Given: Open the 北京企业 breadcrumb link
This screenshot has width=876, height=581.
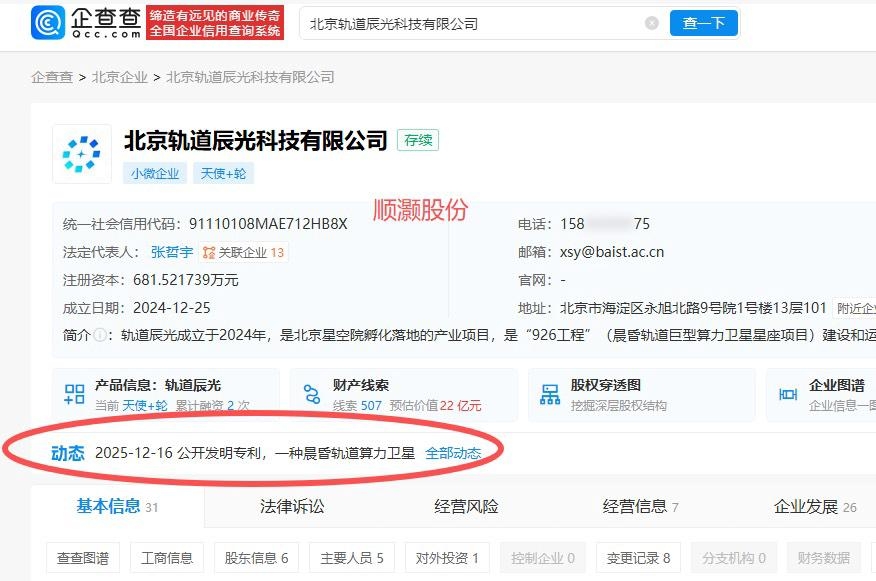Looking at the screenshot, I should 120,77.
